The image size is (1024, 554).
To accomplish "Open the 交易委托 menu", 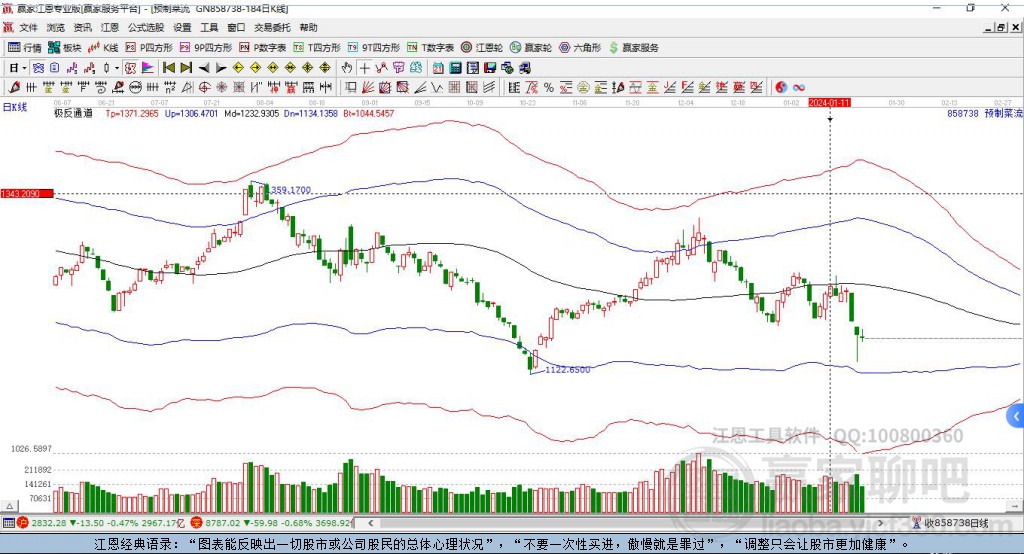I will point(272,27).
